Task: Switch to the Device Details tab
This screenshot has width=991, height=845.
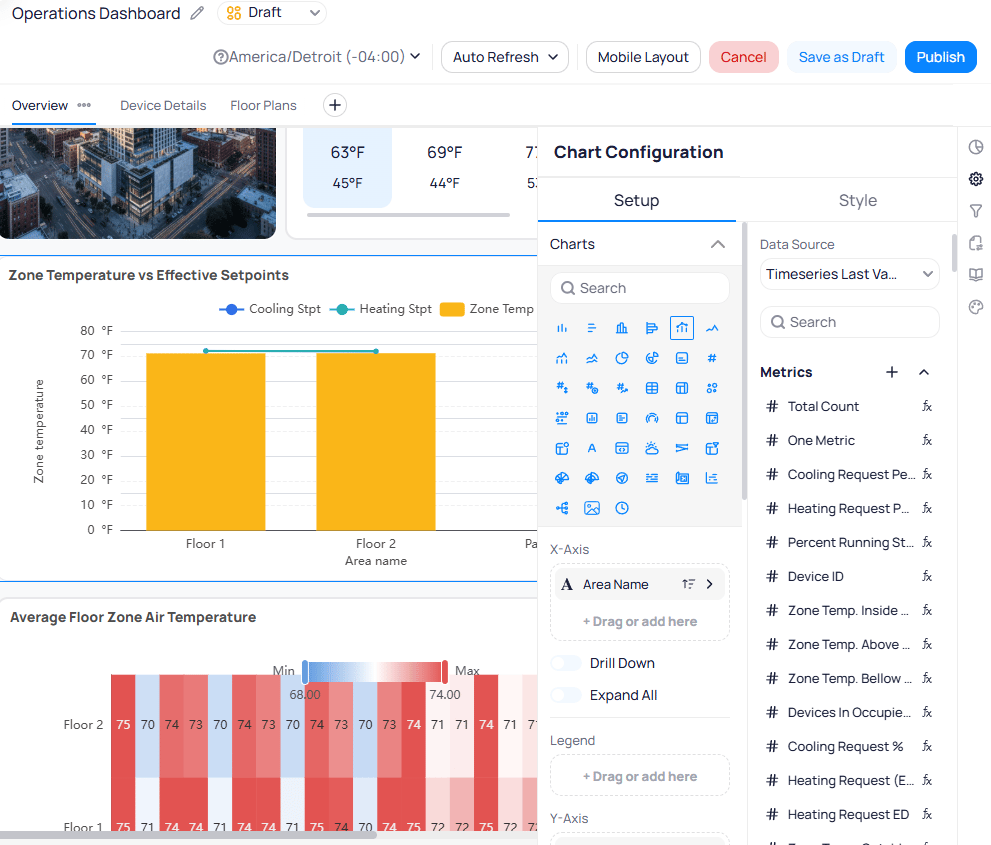Action: pos(163,106)
